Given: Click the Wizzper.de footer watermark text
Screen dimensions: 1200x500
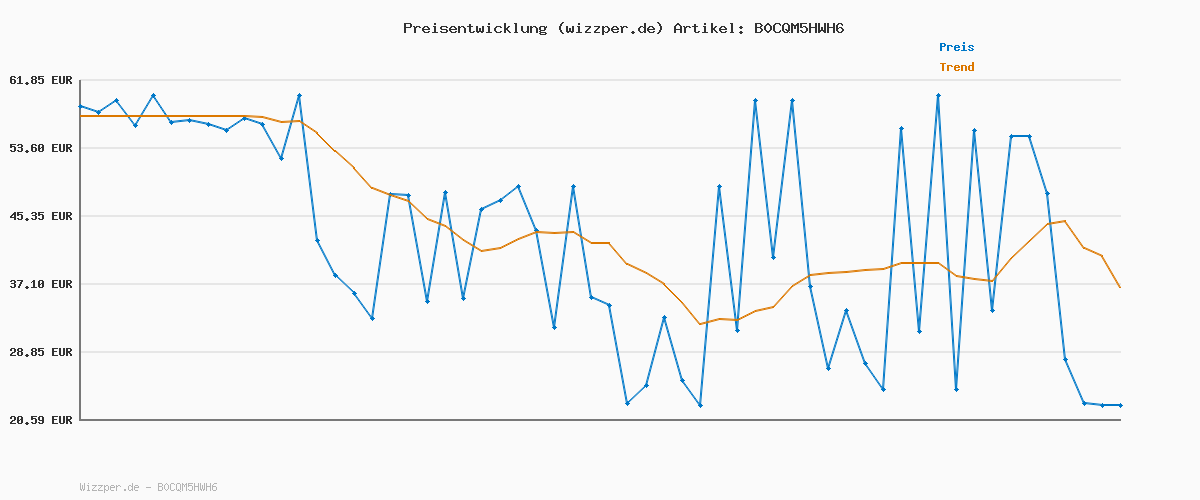Looking at the screenshot, I should coord(109,488).
